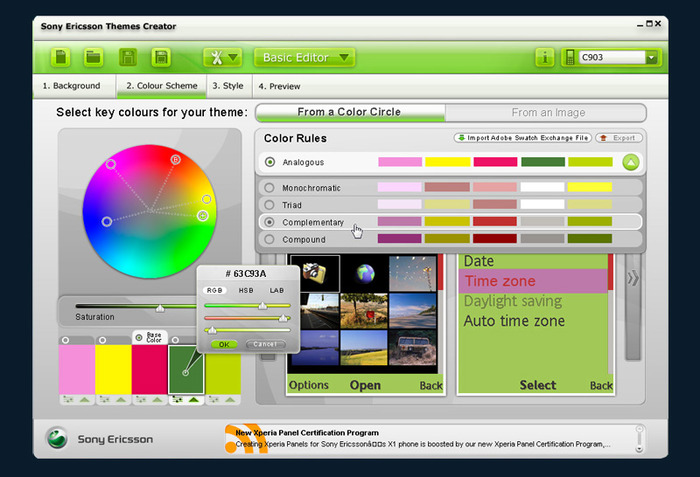Screen dimensions: 700x477
Task: Go to the 3. Style tab
Action: coord(228,86)
